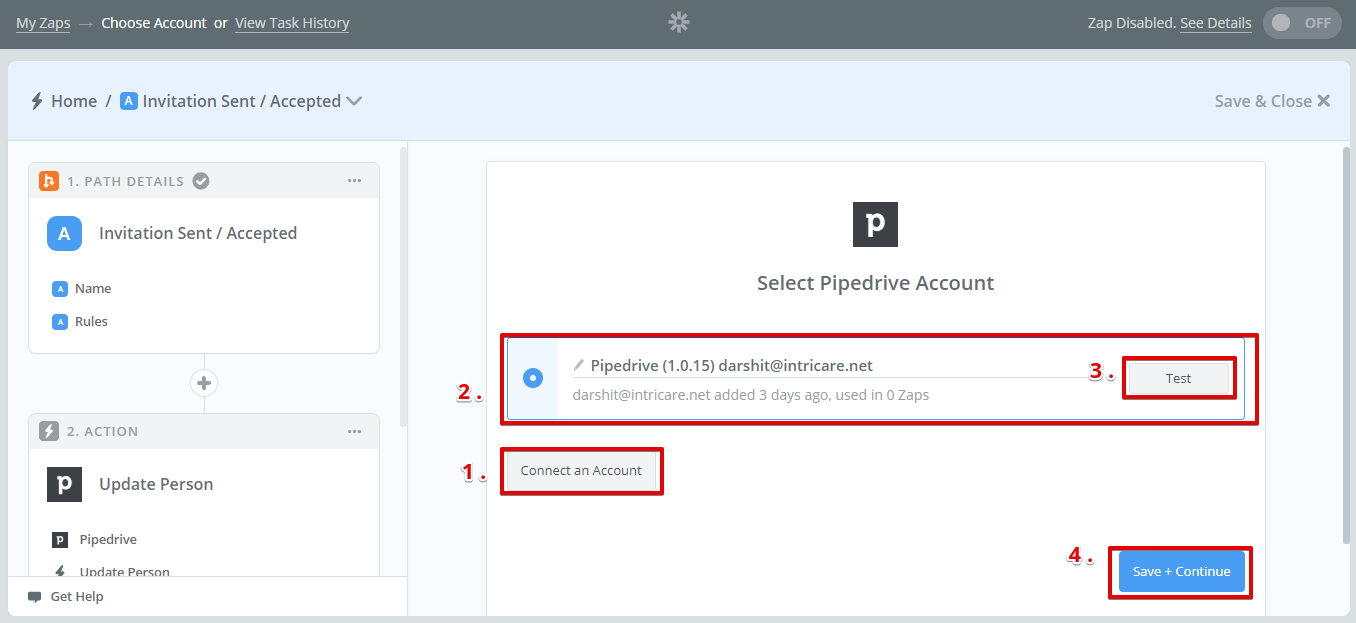Click the lightning bolt Home icon
Viewport: 1356px width, 623px height.
click(x=37, y=101)
